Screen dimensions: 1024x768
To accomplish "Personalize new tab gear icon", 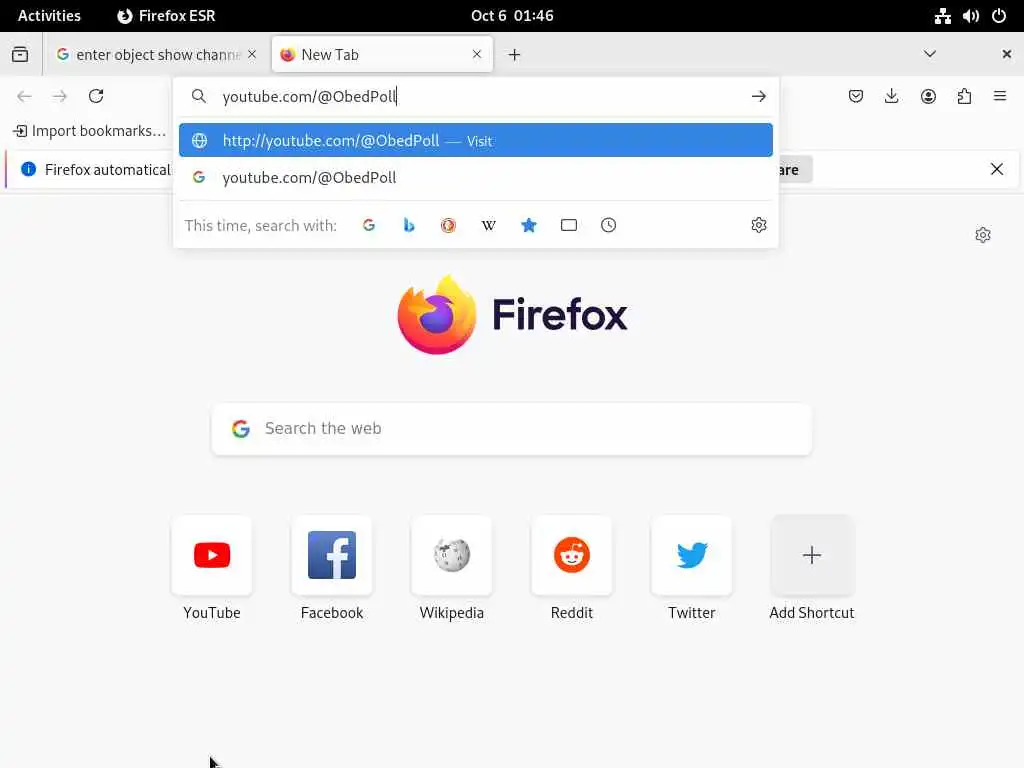I will tap(983, 235).
